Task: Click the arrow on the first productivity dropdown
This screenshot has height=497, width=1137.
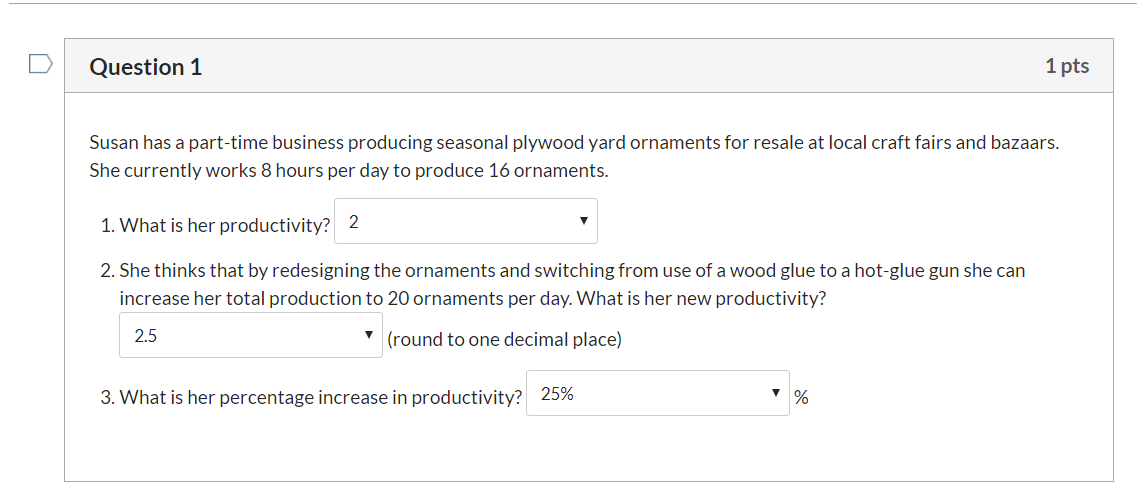Action: tap(583, 221)
